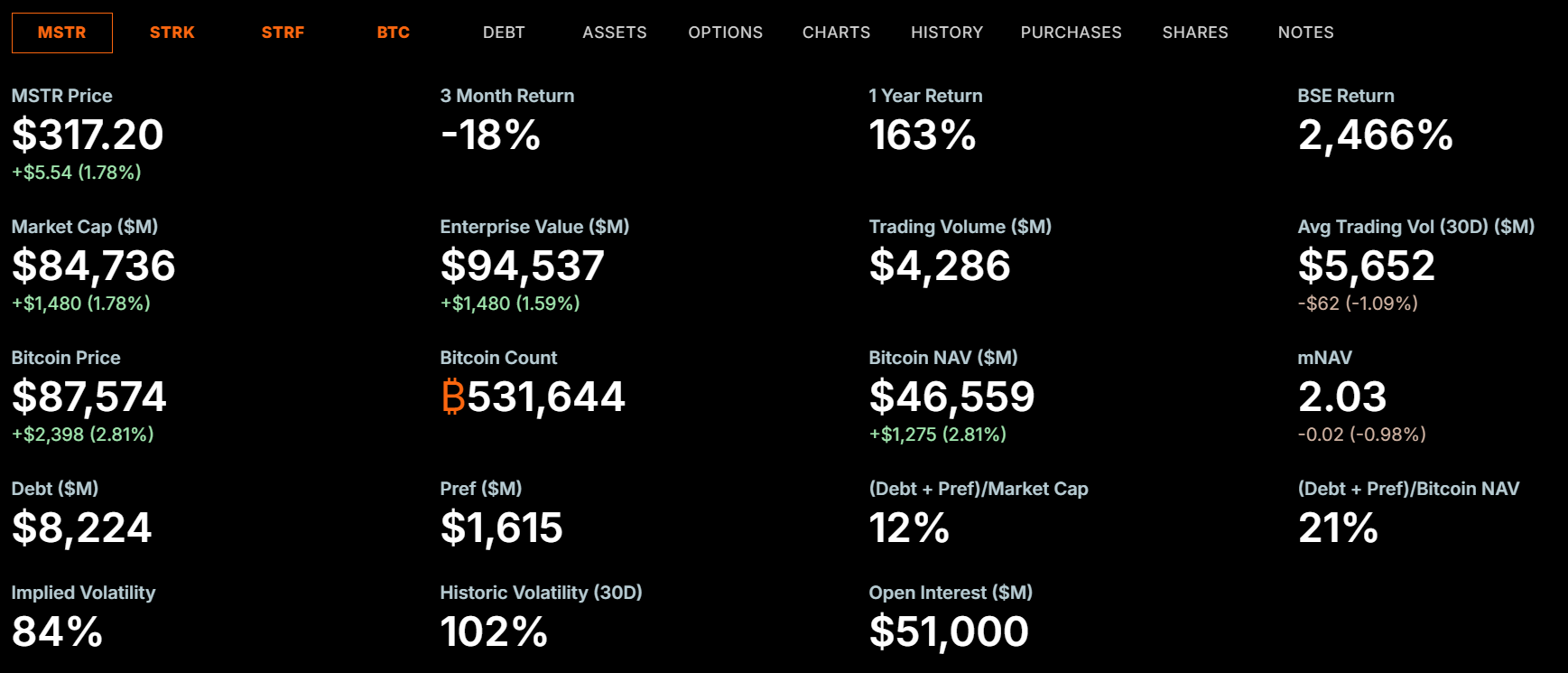Select the BTC tab
The width and height of the screenshot is (1568, 673).
(x=394, y=32)
